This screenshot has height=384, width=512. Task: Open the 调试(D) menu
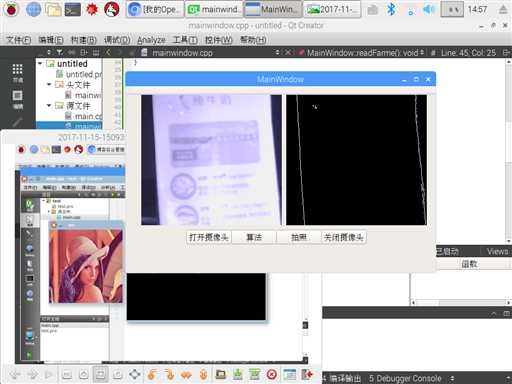coord(117,40)
